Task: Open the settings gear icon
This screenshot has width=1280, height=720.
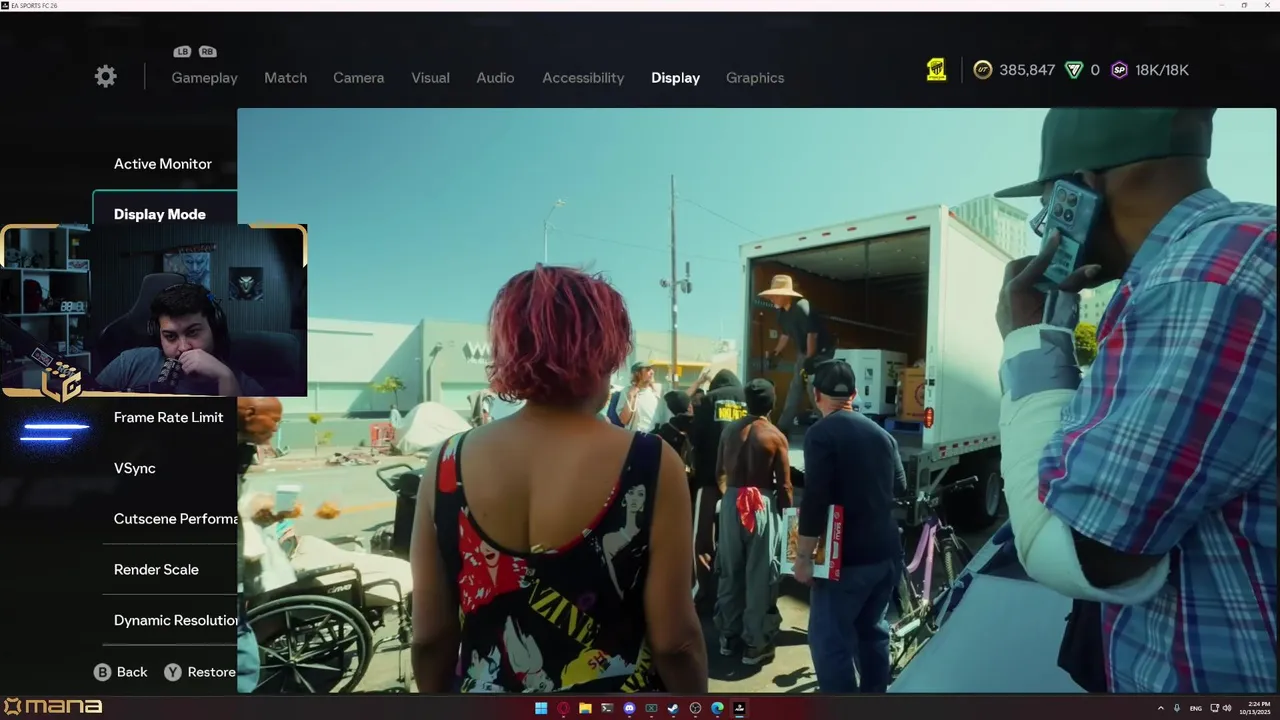Action: (106, 77)
